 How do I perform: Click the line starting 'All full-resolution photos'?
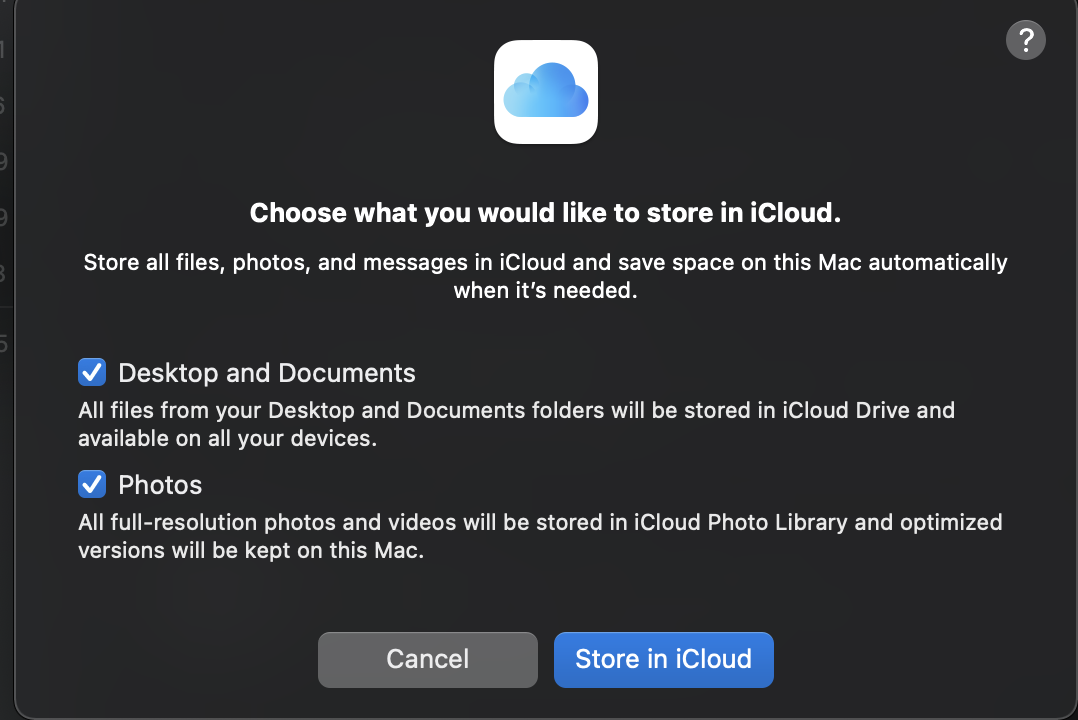point(540,523)
